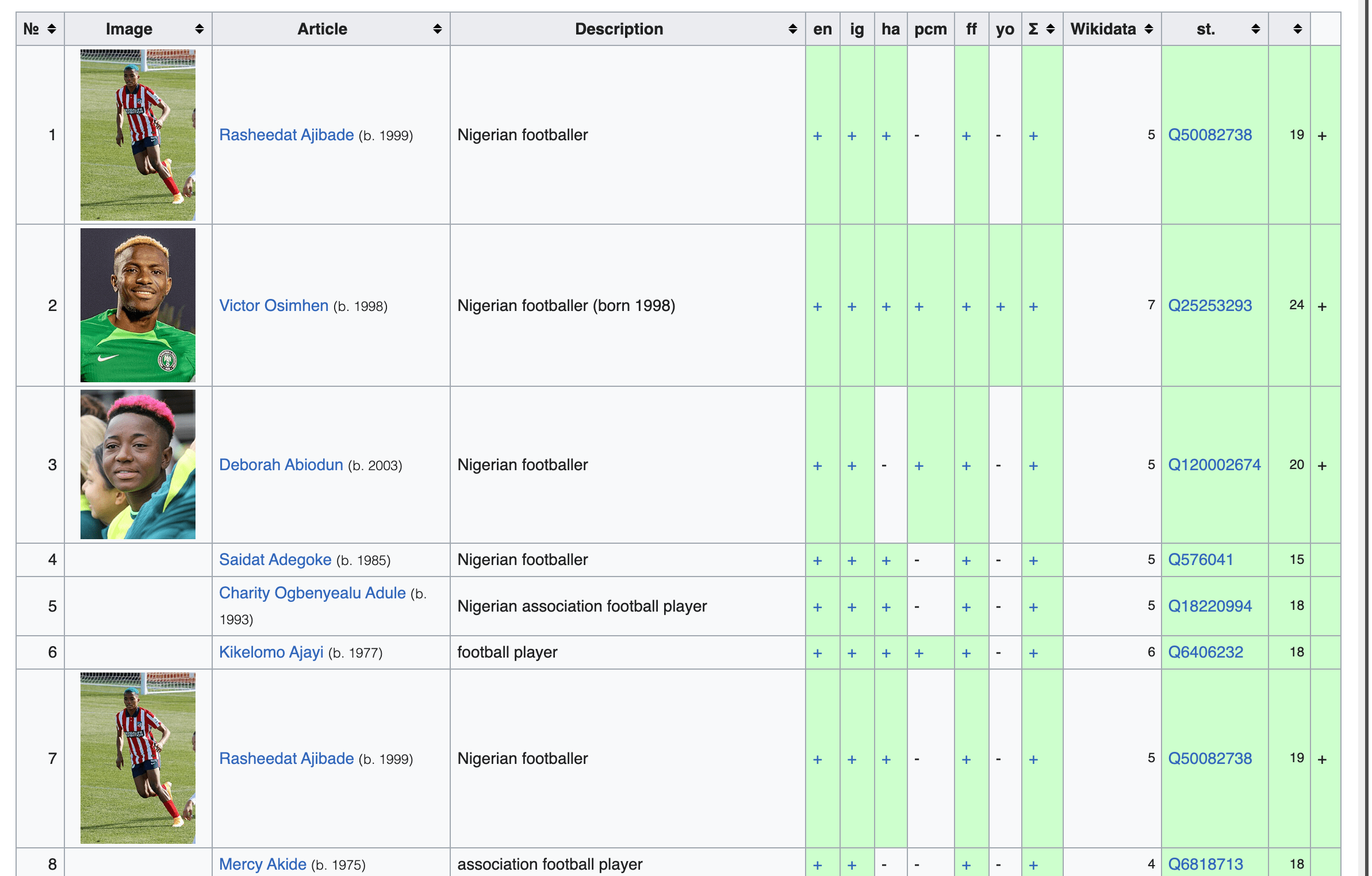The width and height of the screenshot is (1372, 876).
Task: Click Victor Osimhen portrait thumbnail
Action: click(x=138, y=305)
